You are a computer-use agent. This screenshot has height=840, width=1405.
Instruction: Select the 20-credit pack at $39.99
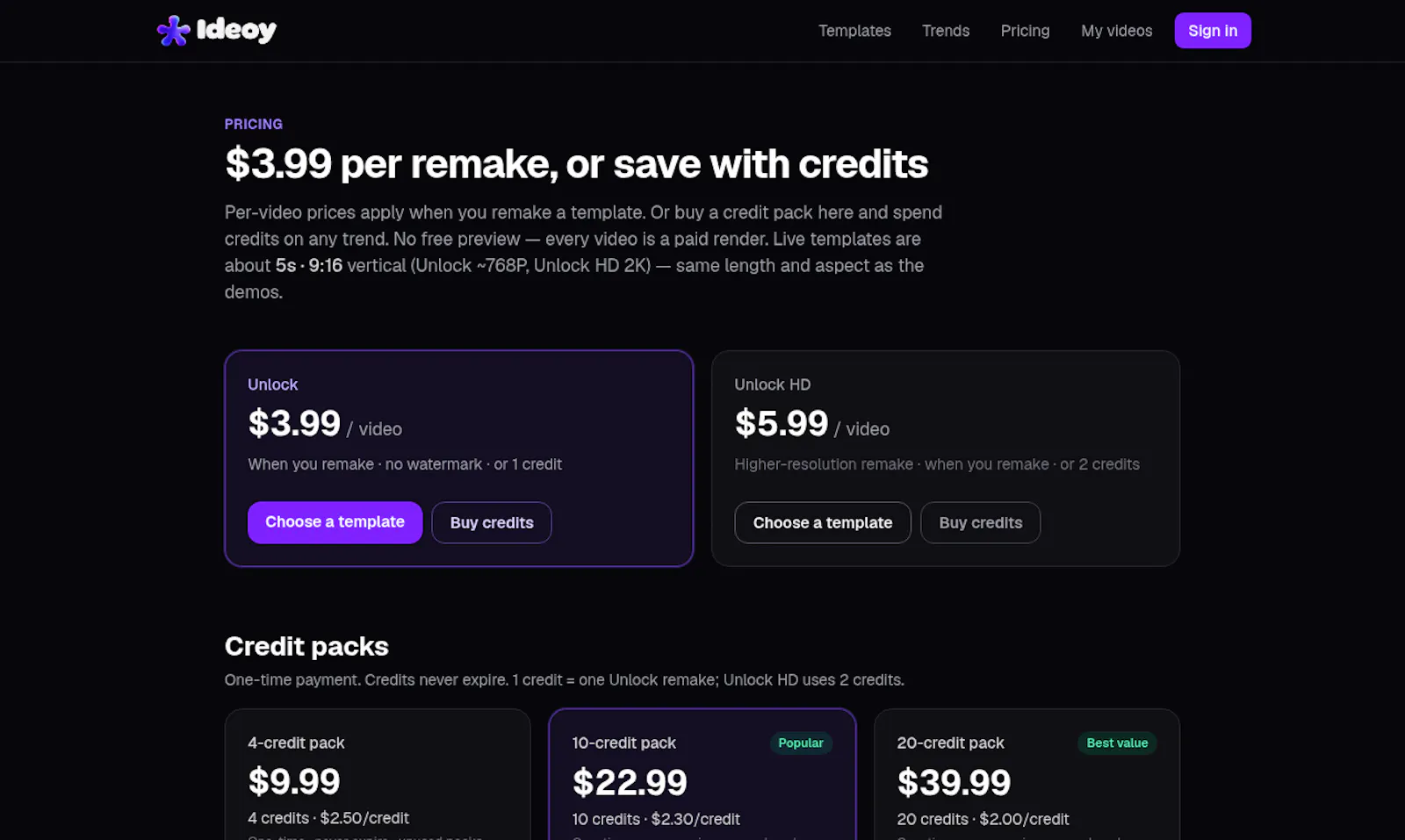coord(1027,774)
